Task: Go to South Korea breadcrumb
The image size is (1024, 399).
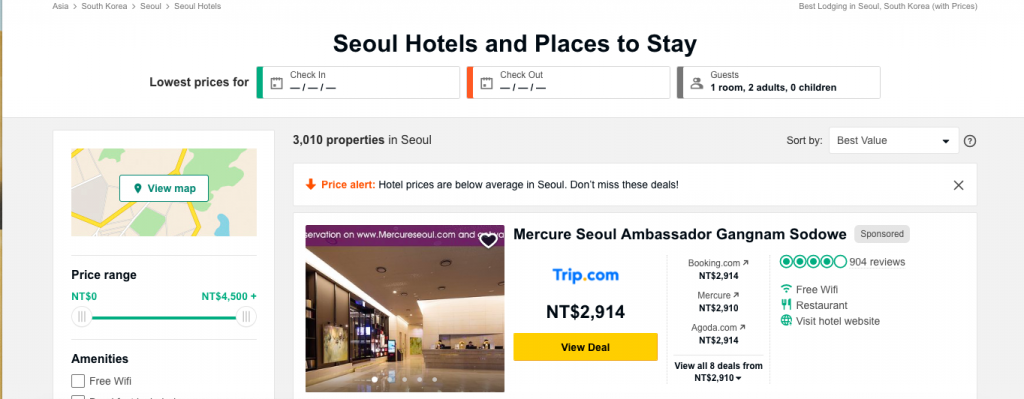Action: [x=104, y=7]
